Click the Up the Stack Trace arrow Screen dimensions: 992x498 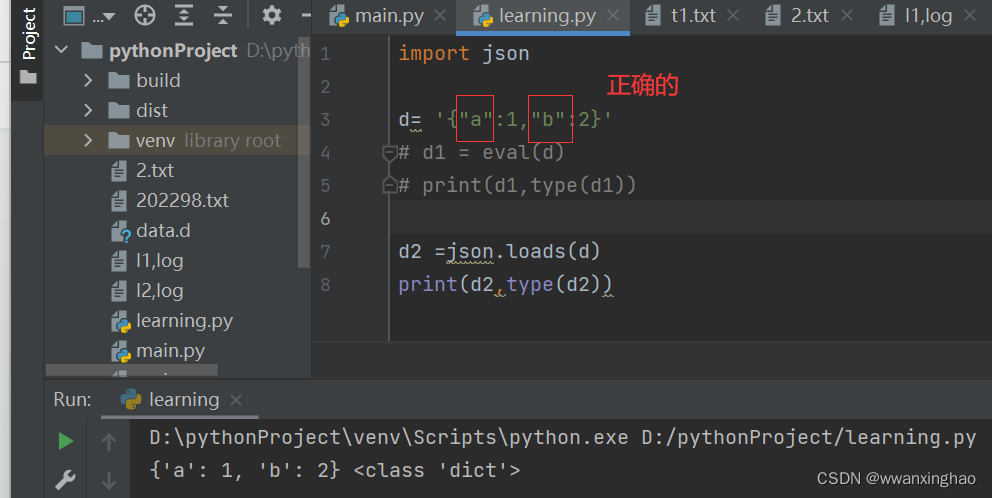click(109, 441)
